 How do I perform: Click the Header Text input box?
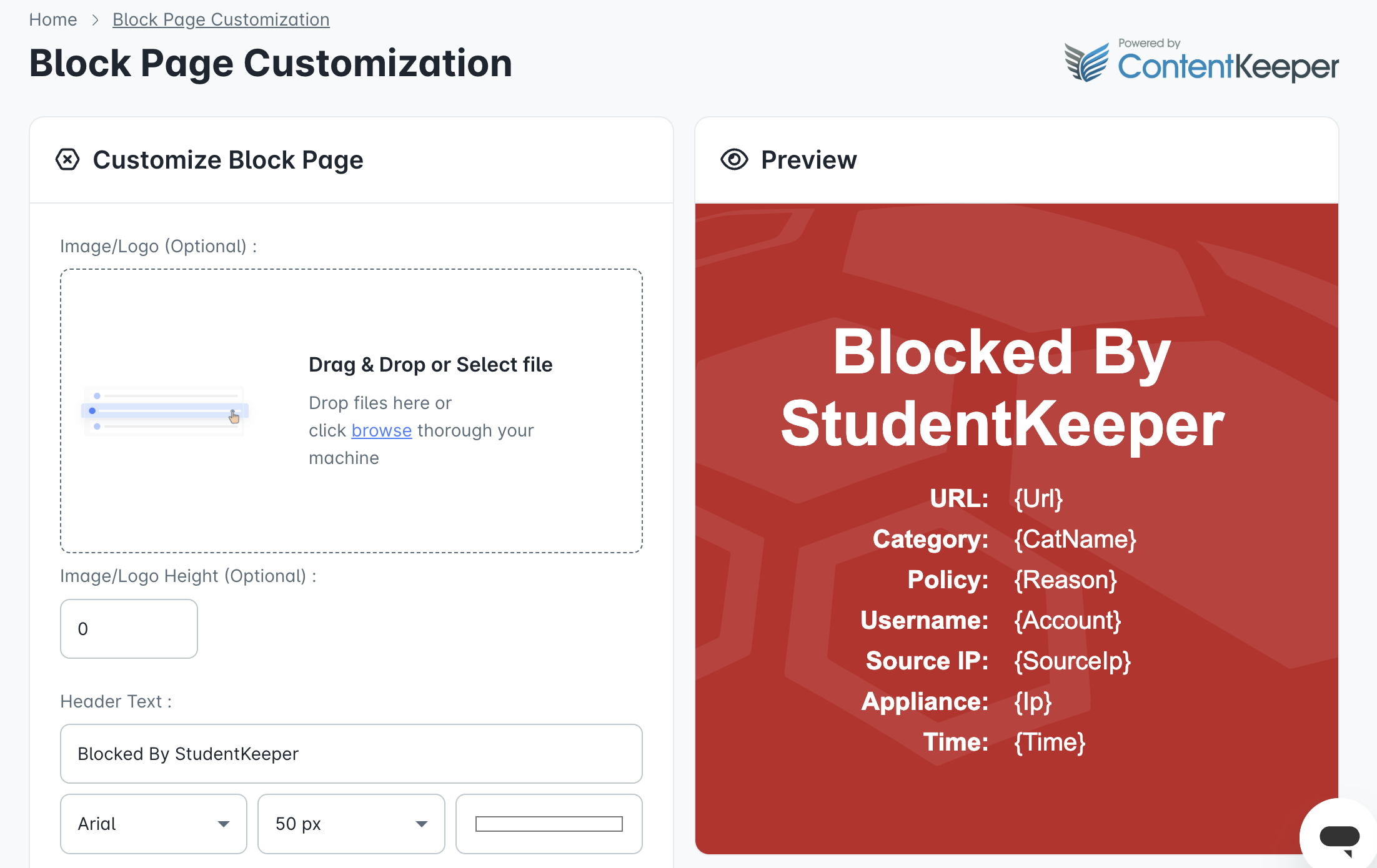pyautogui.click(x=351, y=754)
